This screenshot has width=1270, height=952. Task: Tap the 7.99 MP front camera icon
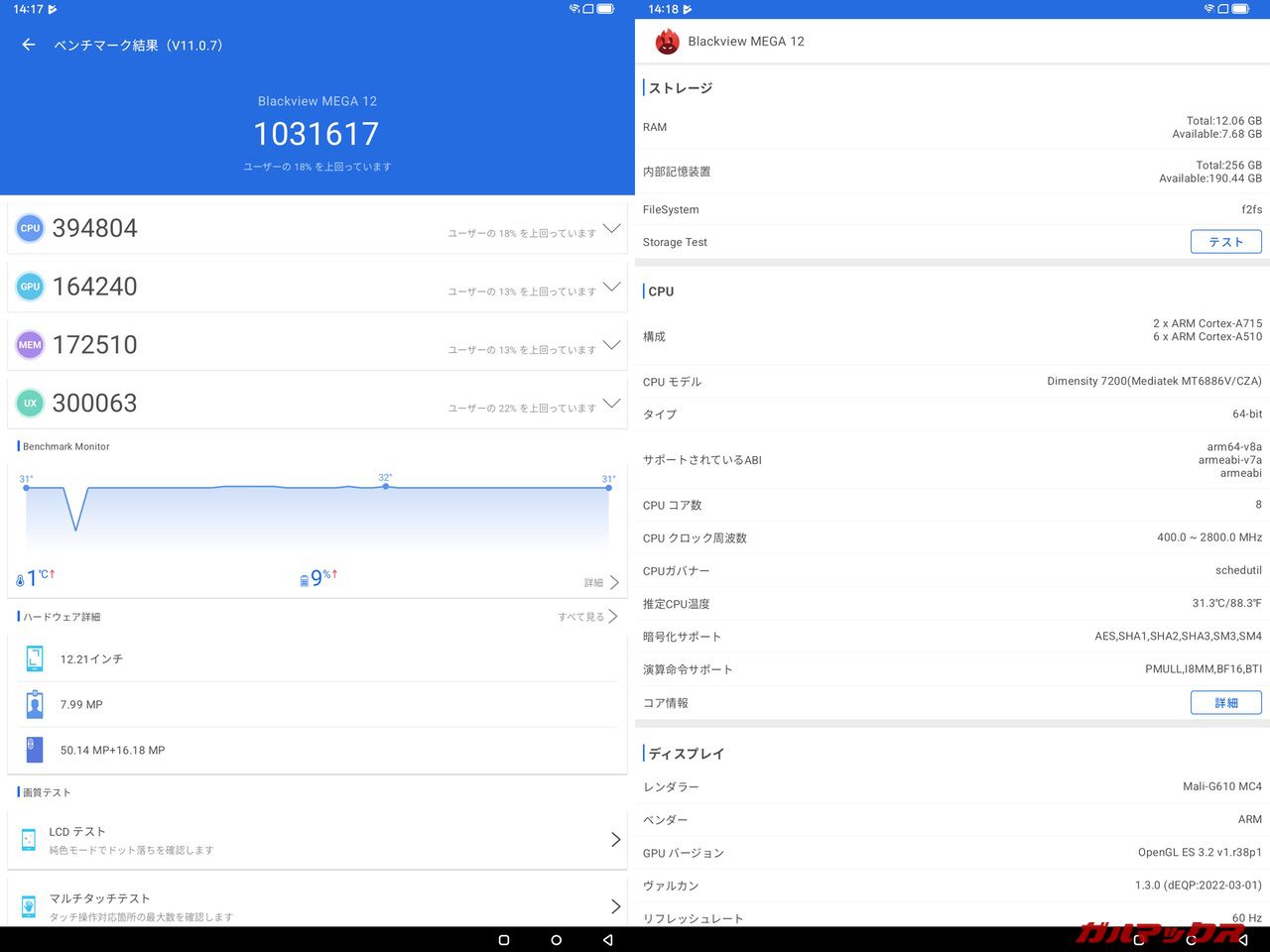(35, 704)
